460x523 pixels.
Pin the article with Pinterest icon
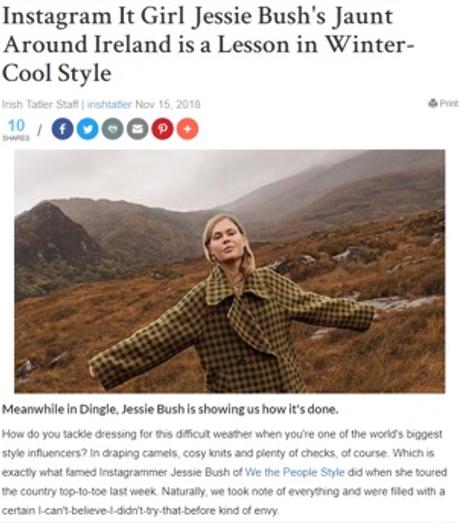pos(162,129)
